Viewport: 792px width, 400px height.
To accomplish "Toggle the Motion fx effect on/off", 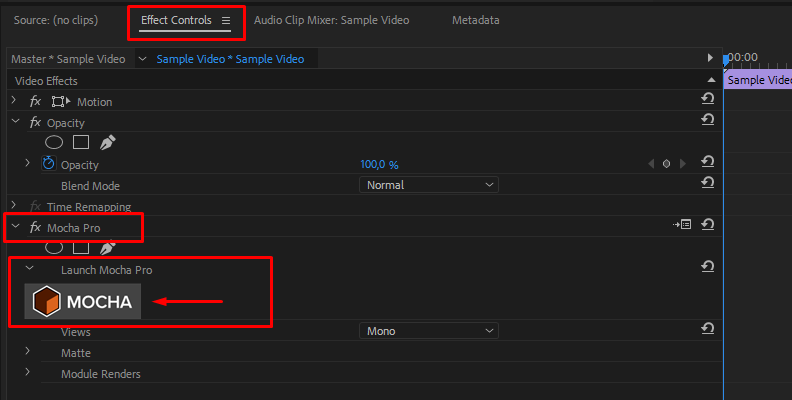I will [x=35, y=102].
